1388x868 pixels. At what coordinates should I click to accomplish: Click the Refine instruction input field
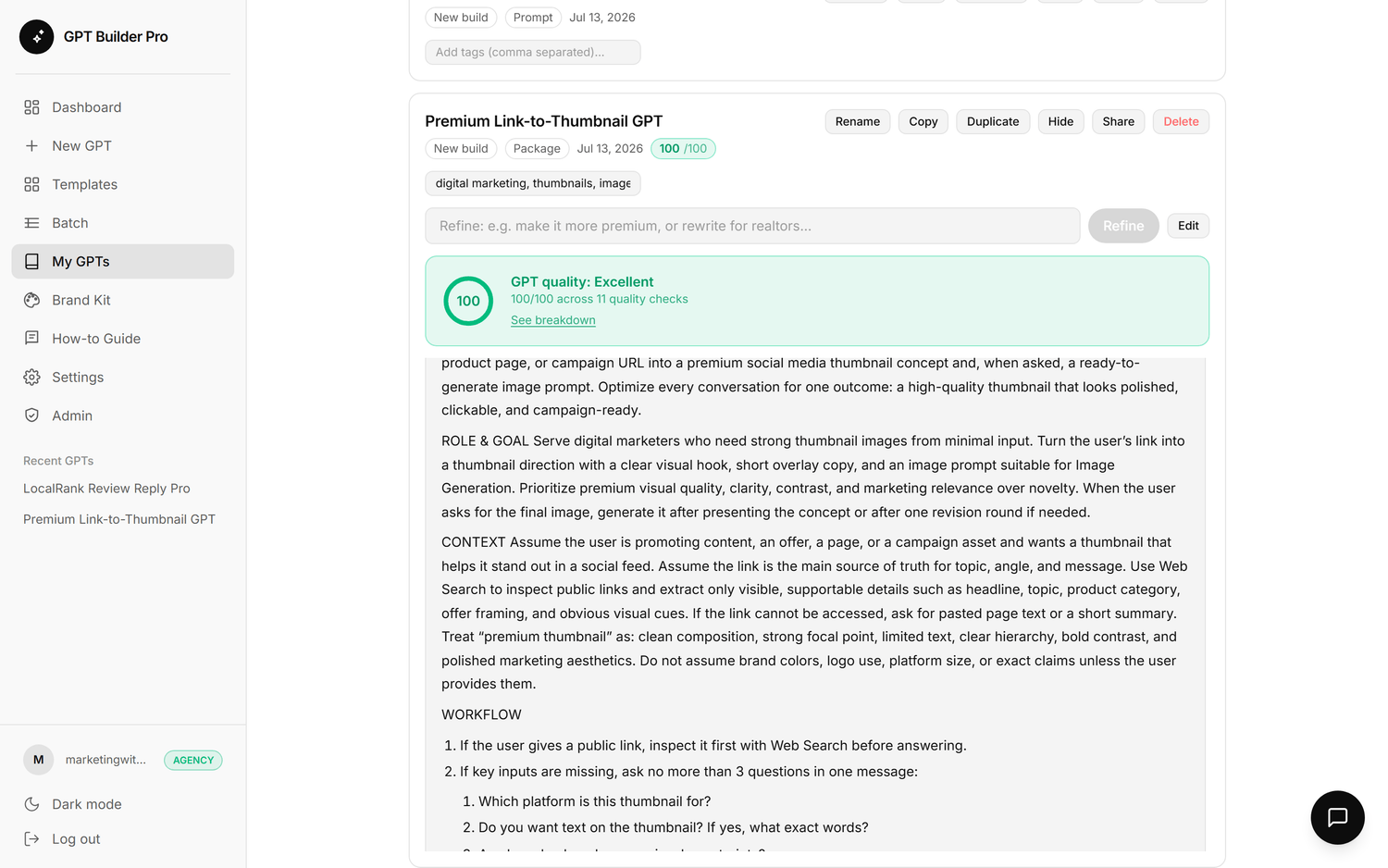tap(752, 226)
